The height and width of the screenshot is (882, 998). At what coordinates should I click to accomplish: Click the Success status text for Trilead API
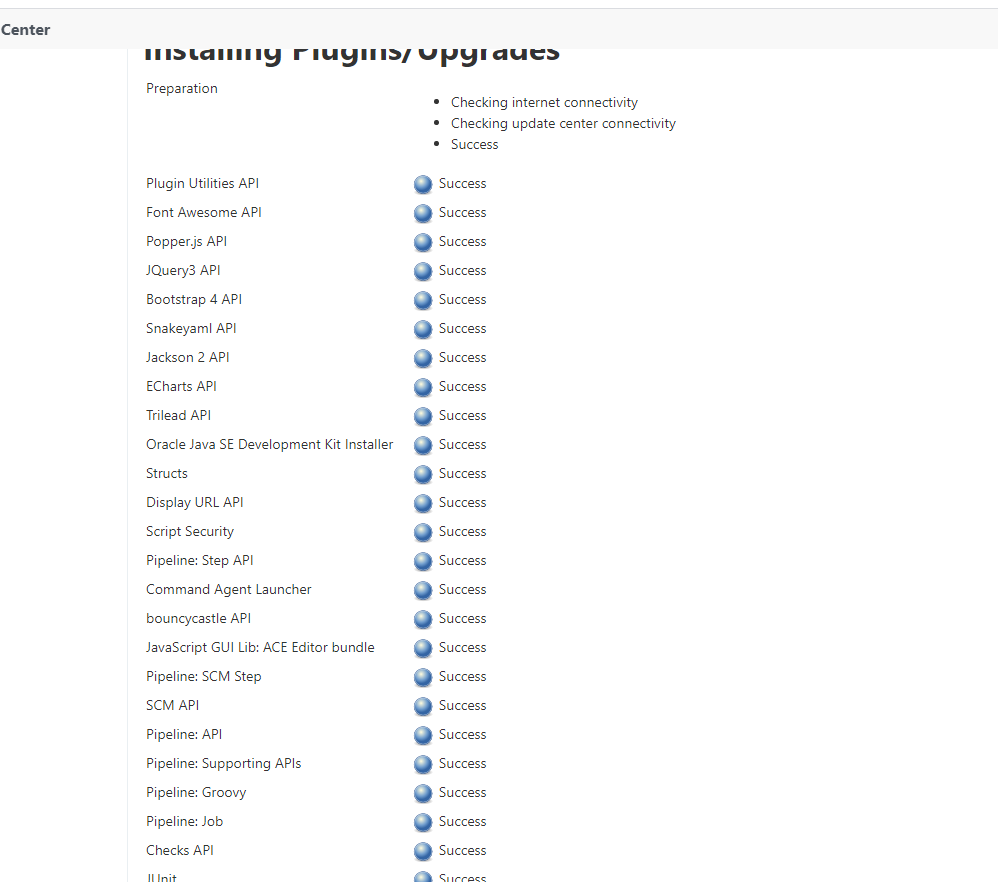click(x=462, y=416)
